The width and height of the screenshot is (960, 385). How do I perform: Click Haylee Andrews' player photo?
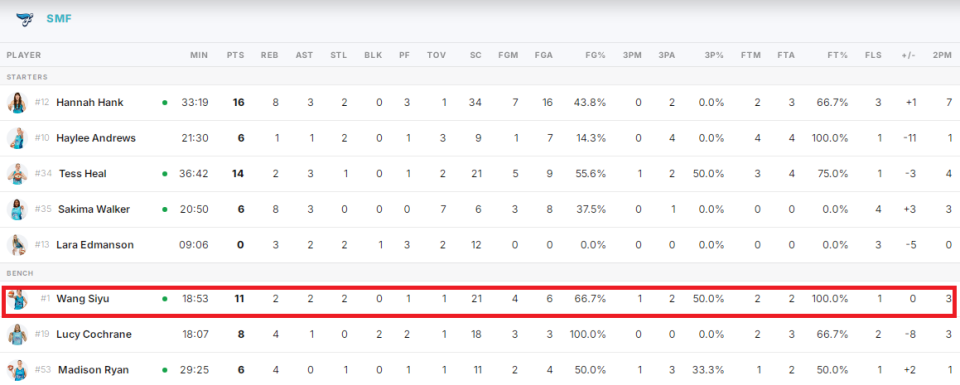tap(17, 138)
